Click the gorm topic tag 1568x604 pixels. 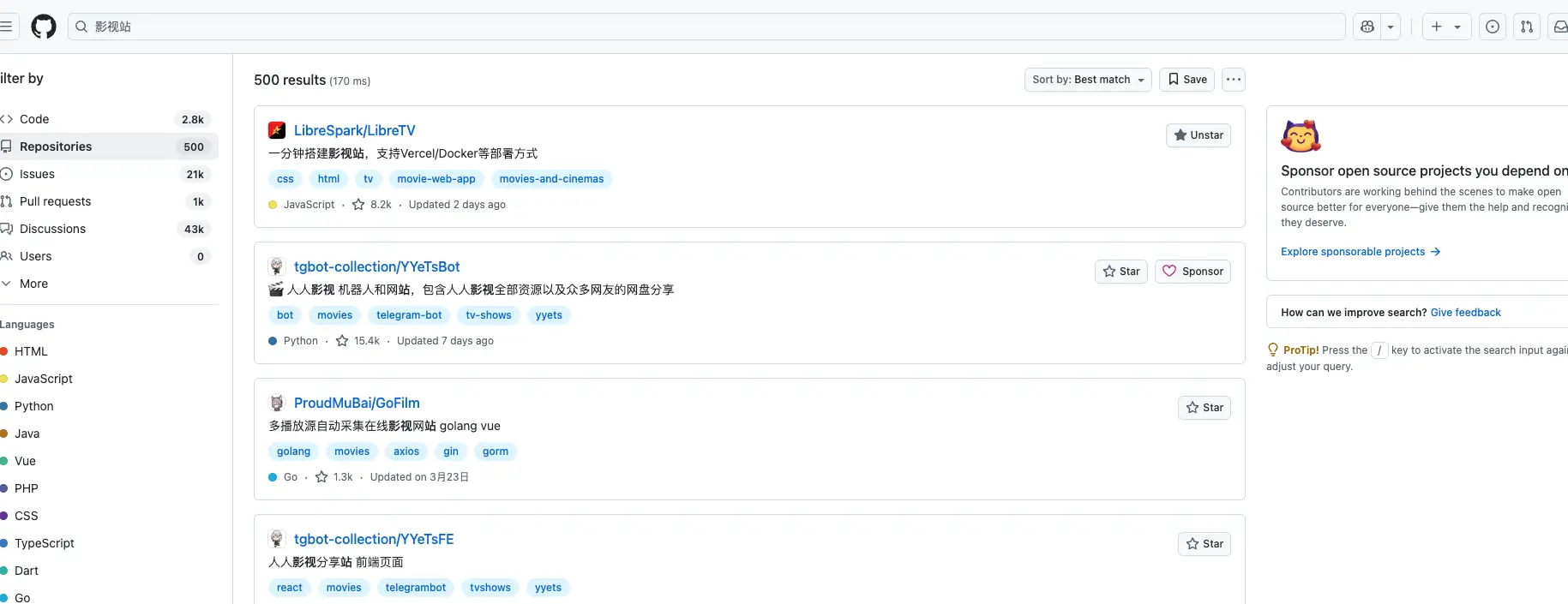tap(496, 452)
